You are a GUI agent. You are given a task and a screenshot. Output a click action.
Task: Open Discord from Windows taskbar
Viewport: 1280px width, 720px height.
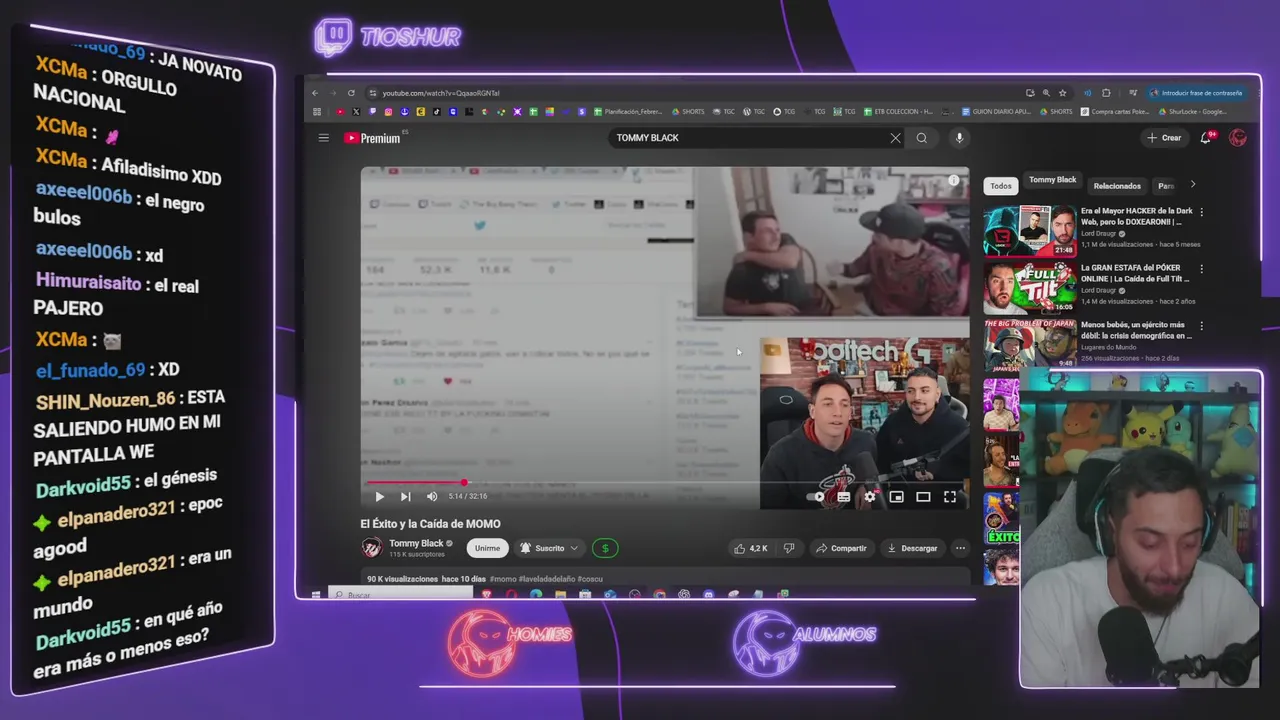click(709, 594)
